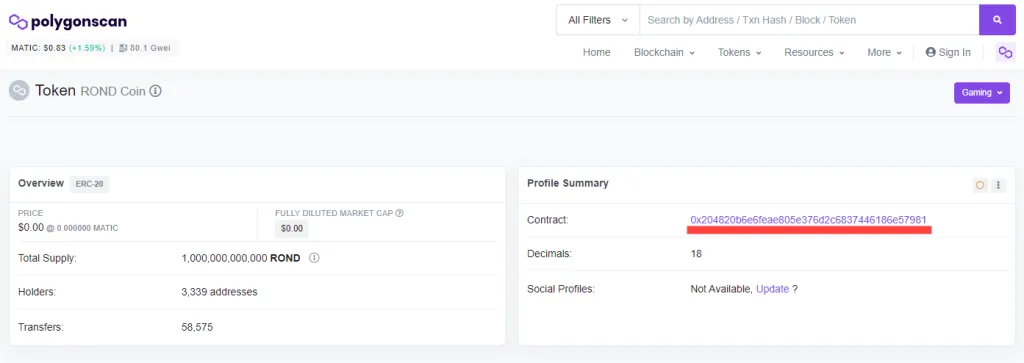
Task: Click Sign In
Action: [x=948, y=52]
